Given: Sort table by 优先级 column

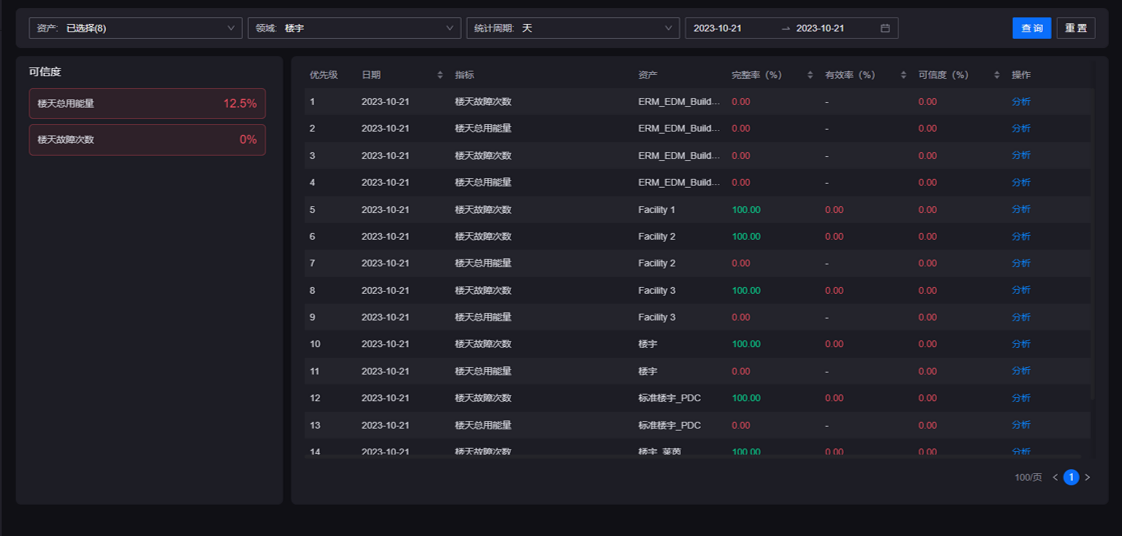Looking at the screenshot, I should tap(323, 75).
